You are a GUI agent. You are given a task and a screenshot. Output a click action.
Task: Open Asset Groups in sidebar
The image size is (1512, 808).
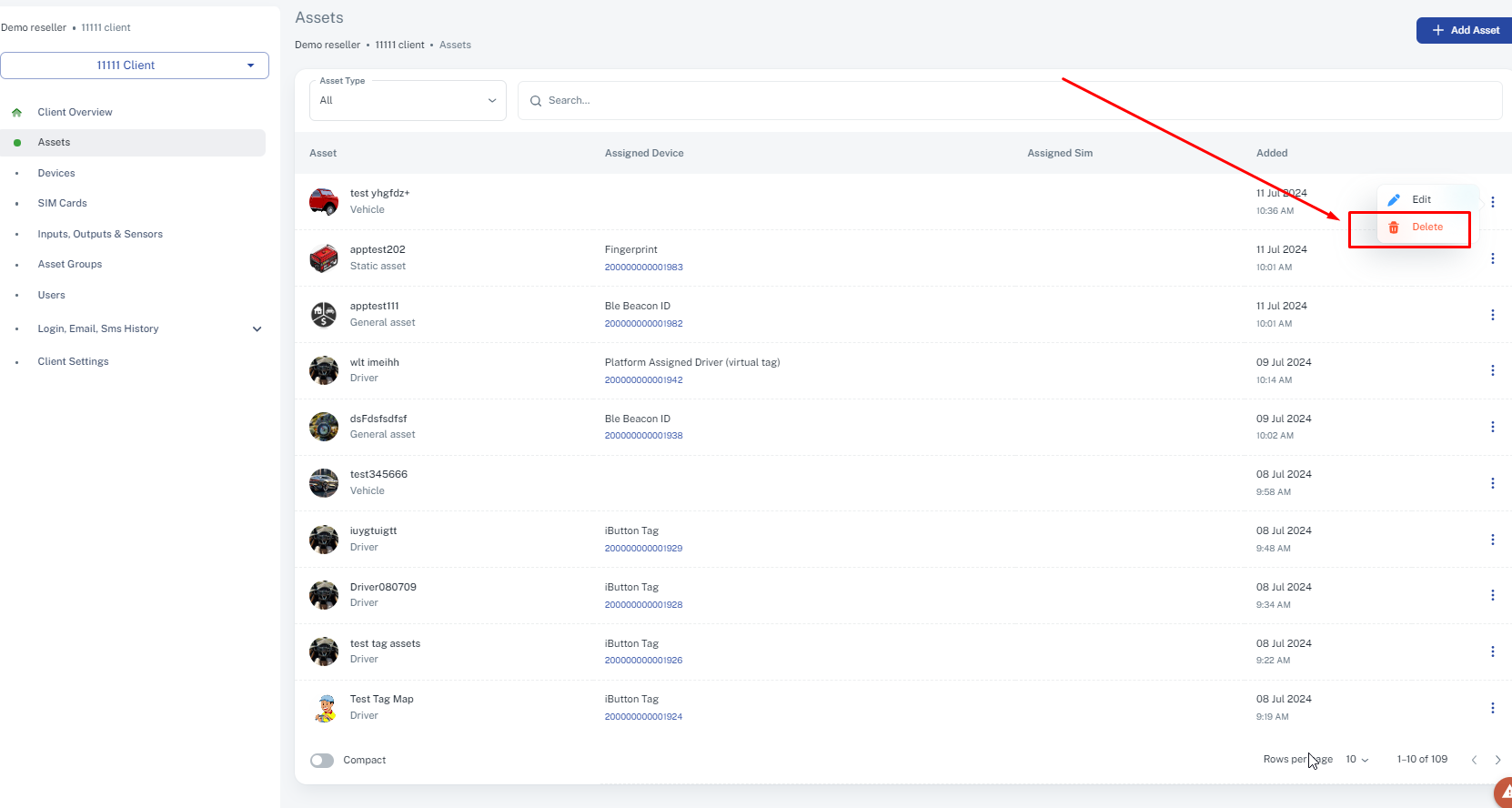point(70,264)
